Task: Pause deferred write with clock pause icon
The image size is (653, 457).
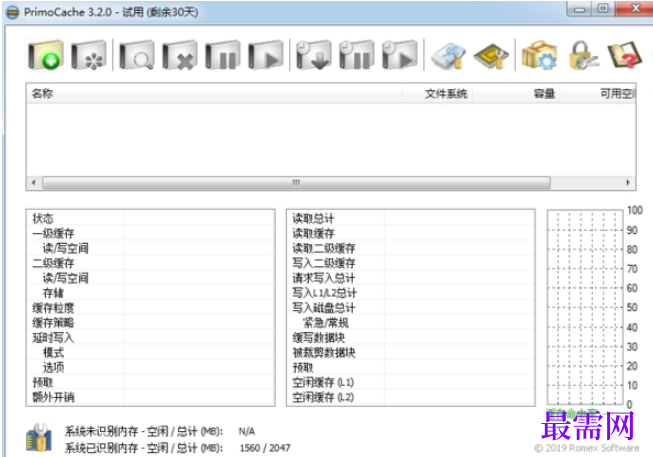Action: click(356, 55)
